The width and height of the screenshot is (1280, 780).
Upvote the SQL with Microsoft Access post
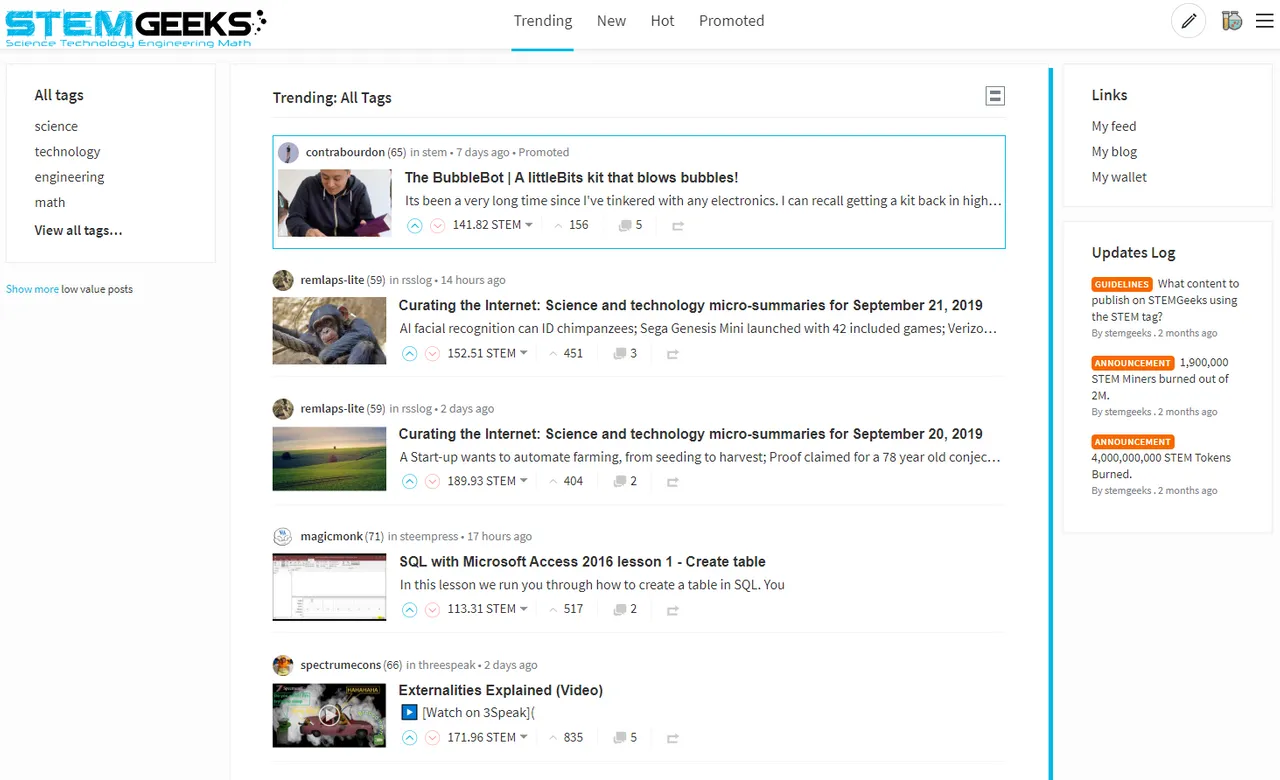409,610
